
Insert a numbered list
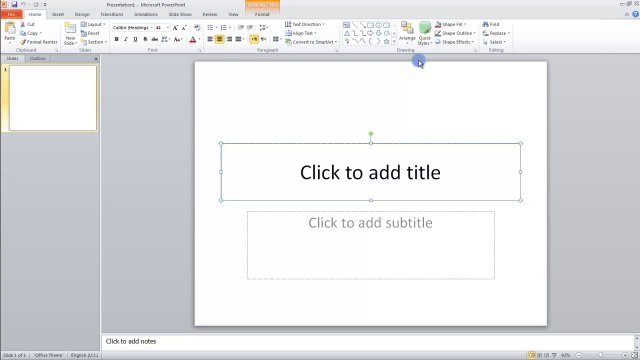click(x=224, y=27)
